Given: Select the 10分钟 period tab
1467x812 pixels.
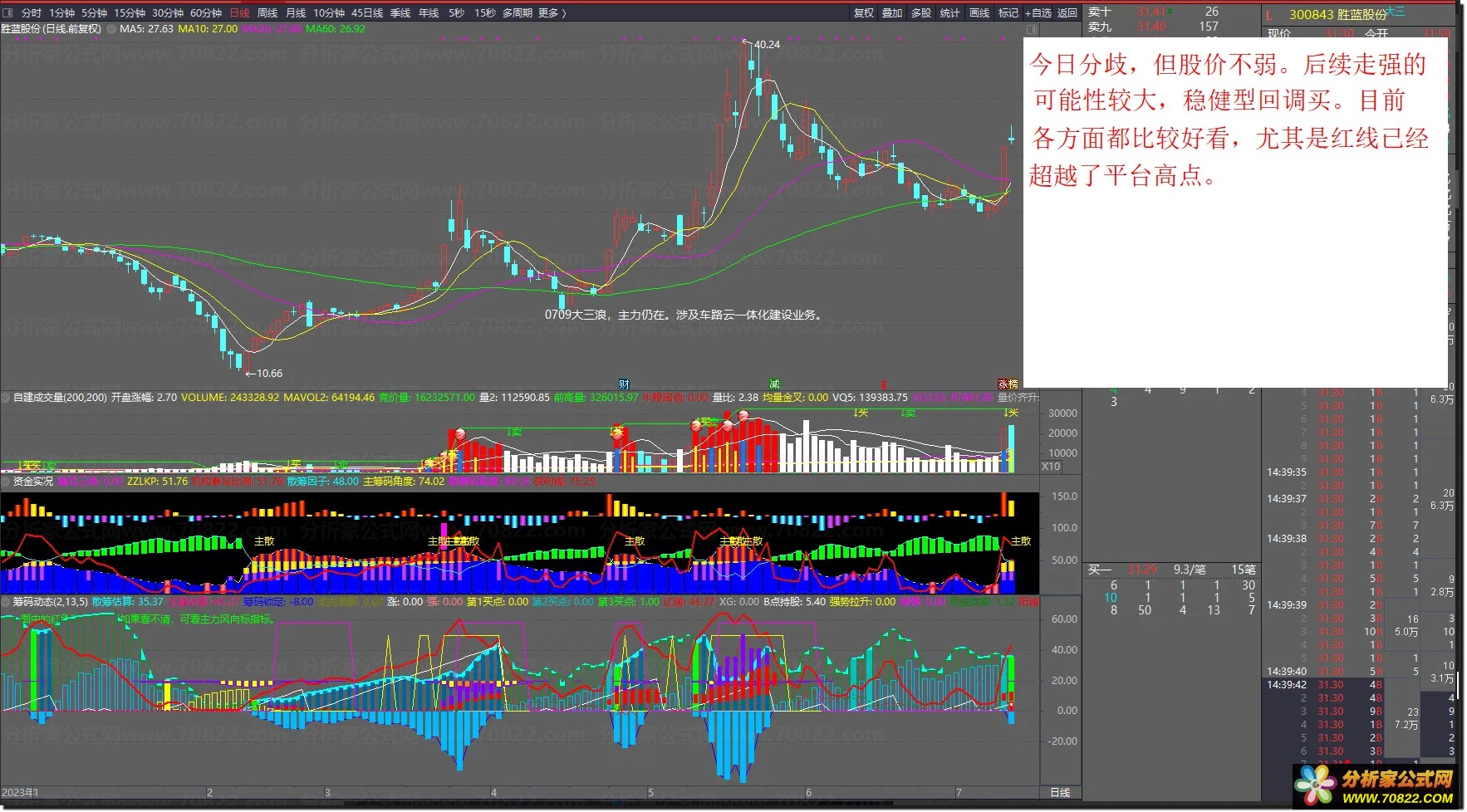Looking at the screenshot, I should [x=329, y=13].
